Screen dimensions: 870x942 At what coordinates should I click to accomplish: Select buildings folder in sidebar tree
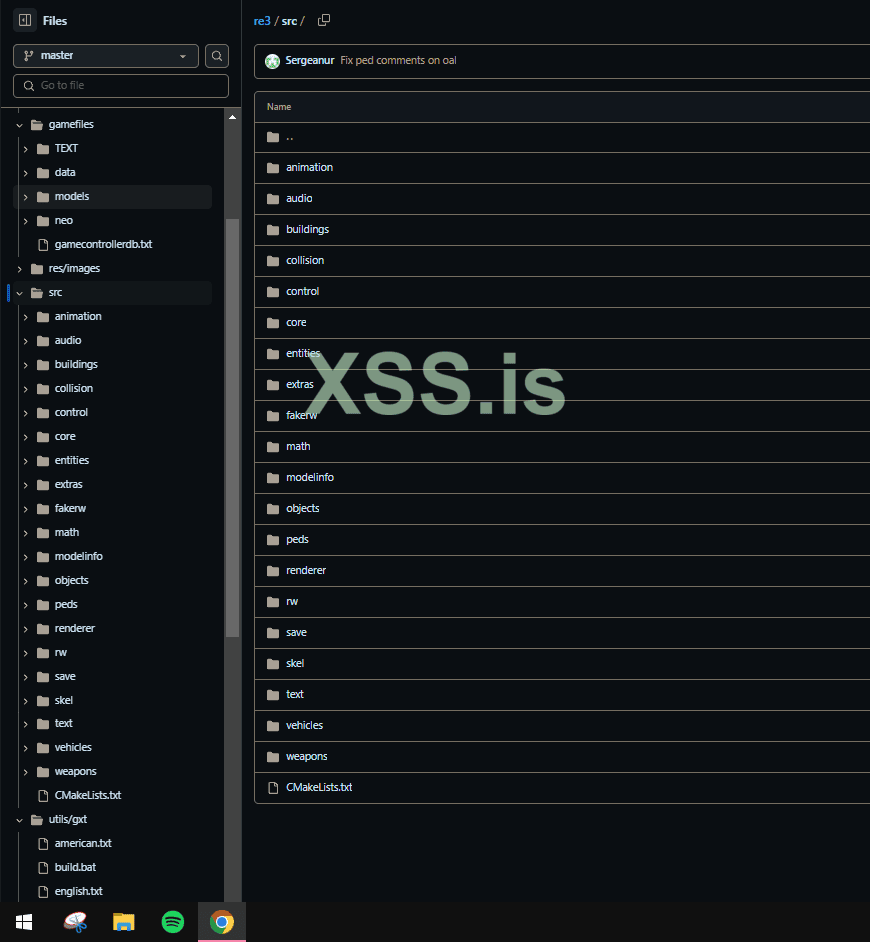[x=76, y=365]
